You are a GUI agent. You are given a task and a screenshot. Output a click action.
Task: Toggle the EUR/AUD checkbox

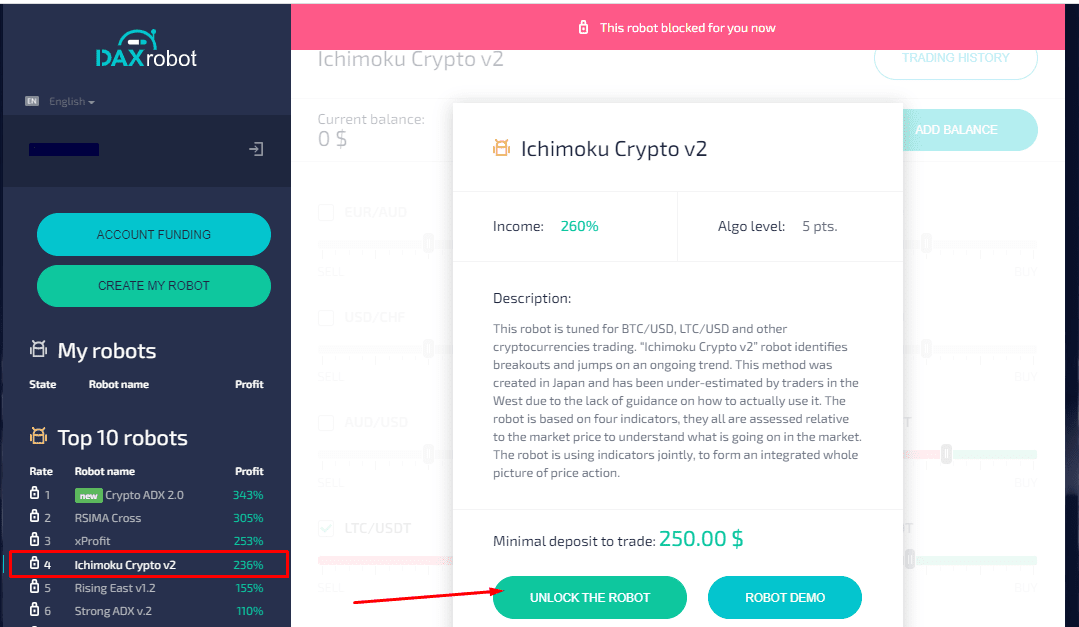click(x=326, y=212)
